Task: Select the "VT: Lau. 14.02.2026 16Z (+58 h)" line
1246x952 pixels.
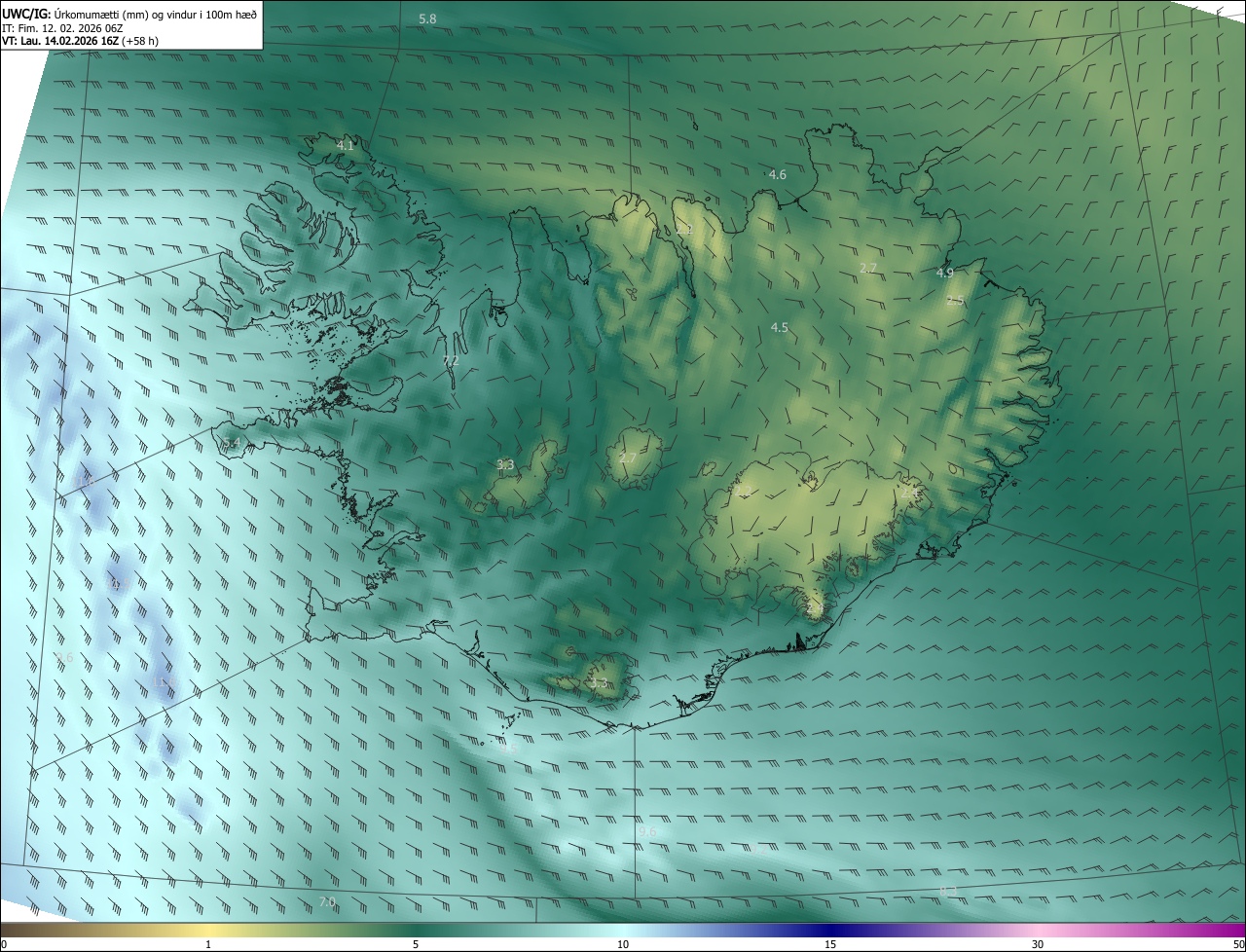Action: tap(80, 41)
